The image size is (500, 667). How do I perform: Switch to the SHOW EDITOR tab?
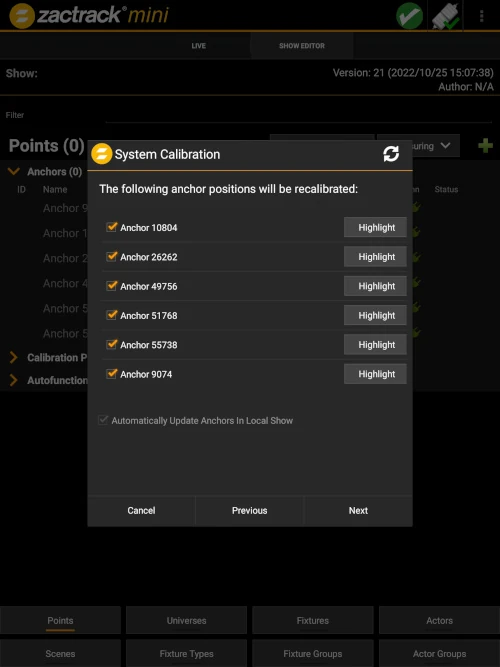point(302,46)
